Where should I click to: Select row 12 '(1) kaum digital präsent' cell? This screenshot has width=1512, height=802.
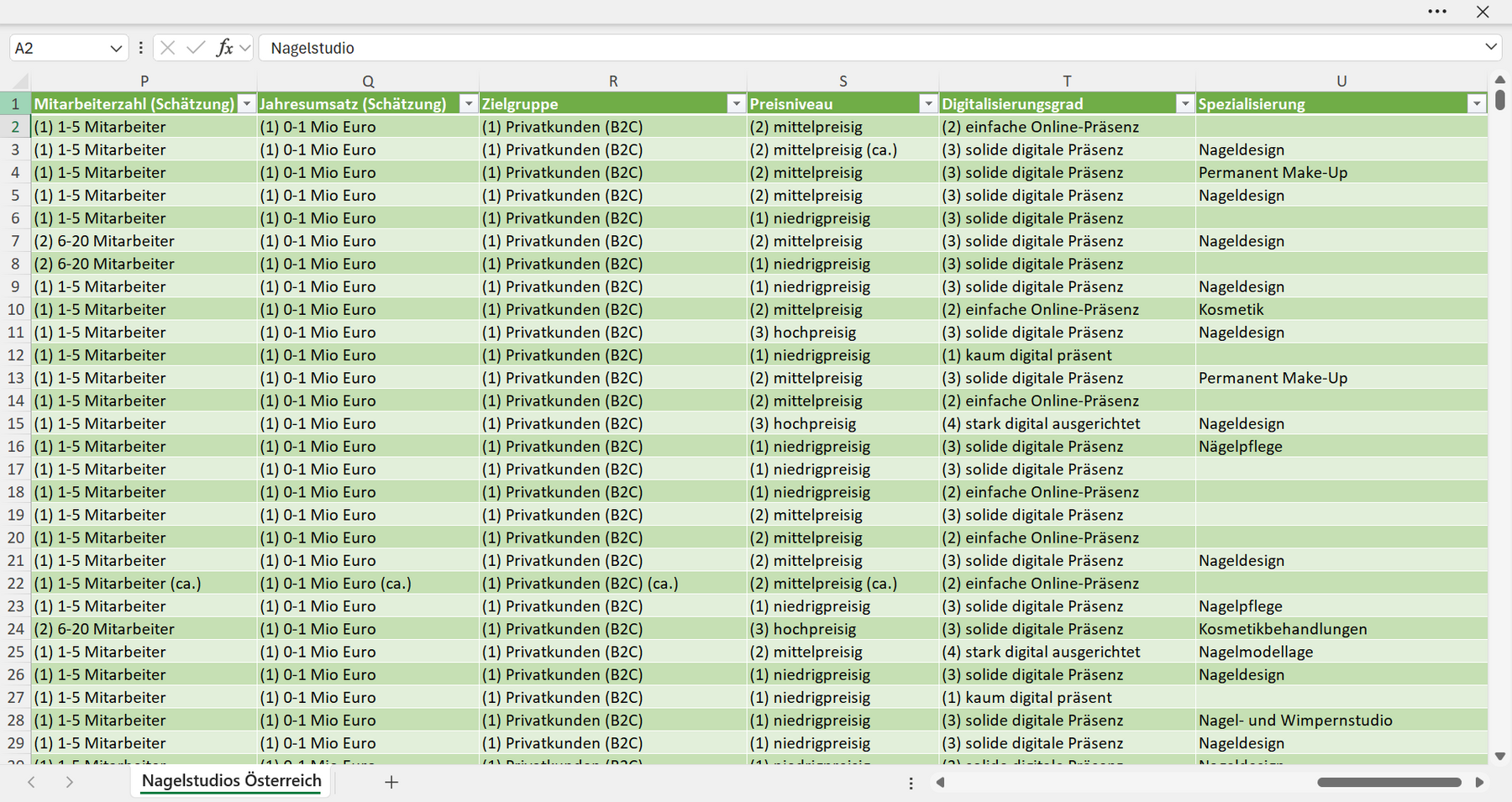(1068, 355)
